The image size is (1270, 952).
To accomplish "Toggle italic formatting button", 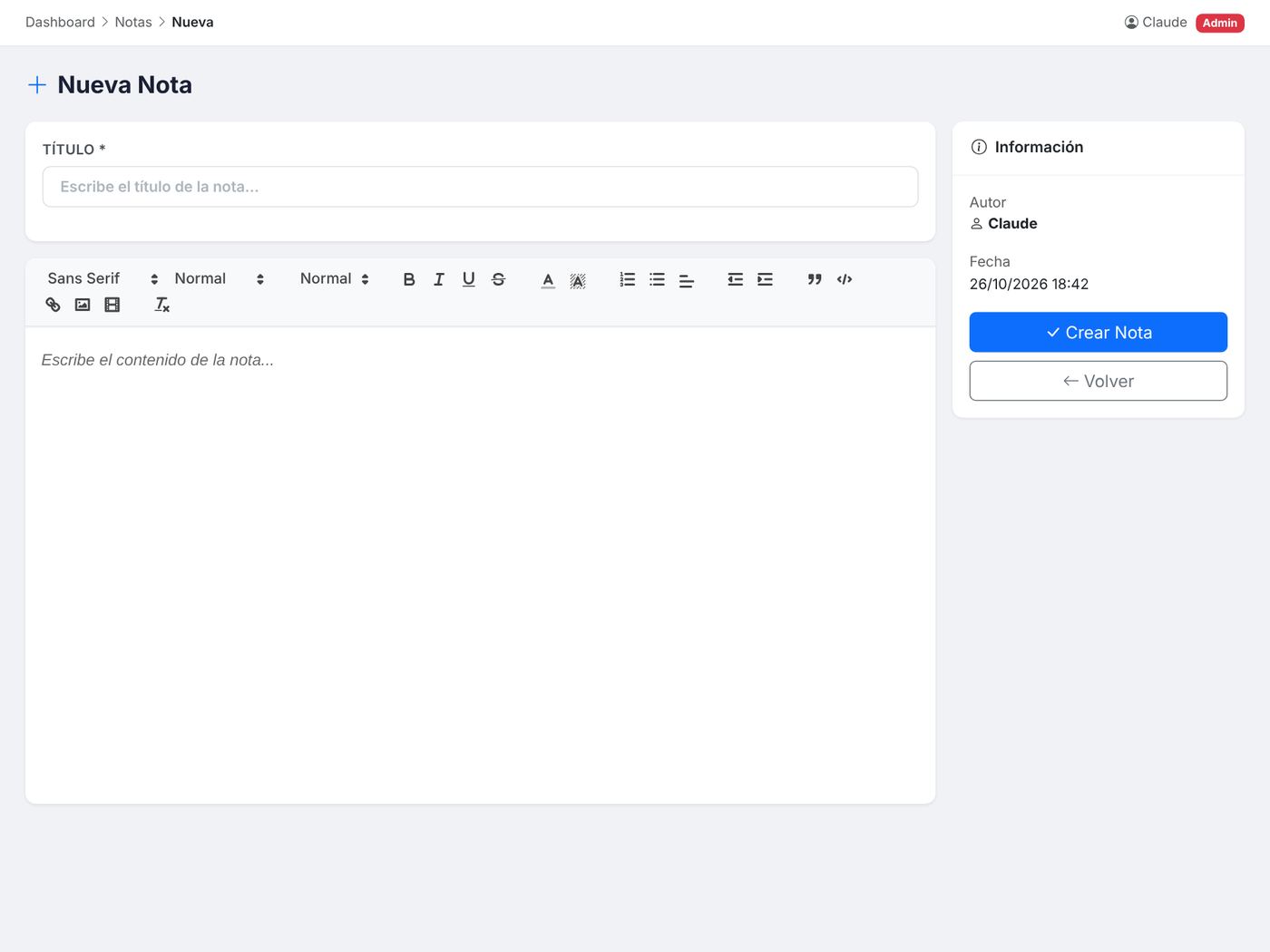I will 439,279.
